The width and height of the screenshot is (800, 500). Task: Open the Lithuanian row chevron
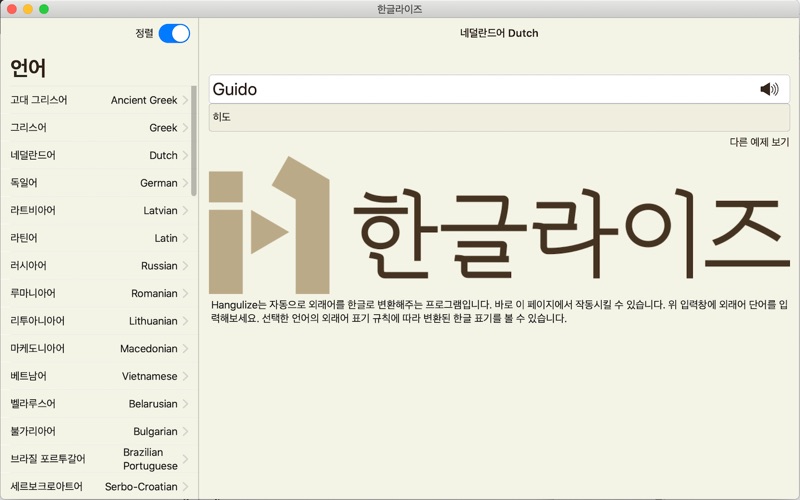(x=185, y=320)
